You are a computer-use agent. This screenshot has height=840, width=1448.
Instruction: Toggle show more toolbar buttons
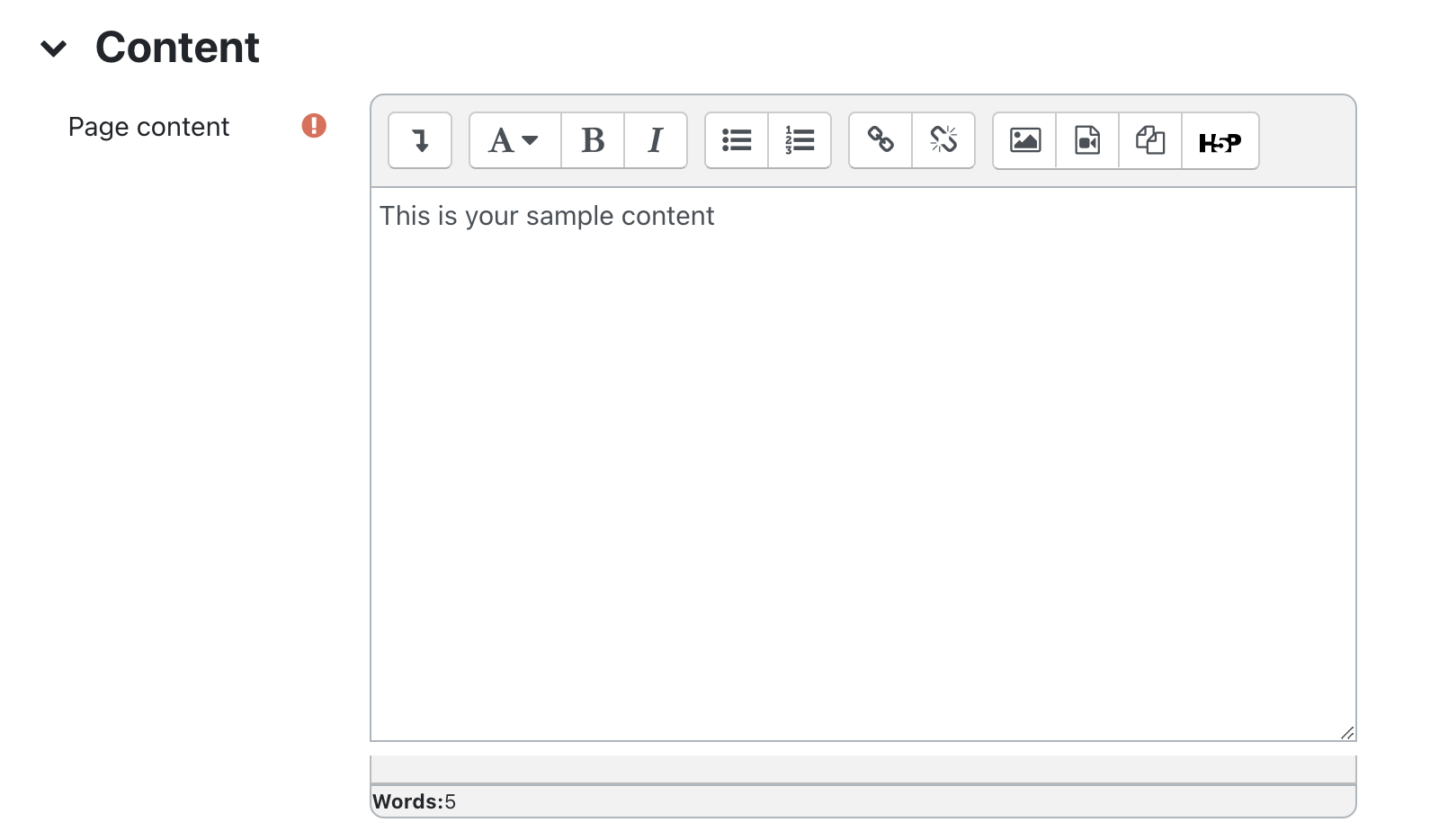[x=420, y=140]
